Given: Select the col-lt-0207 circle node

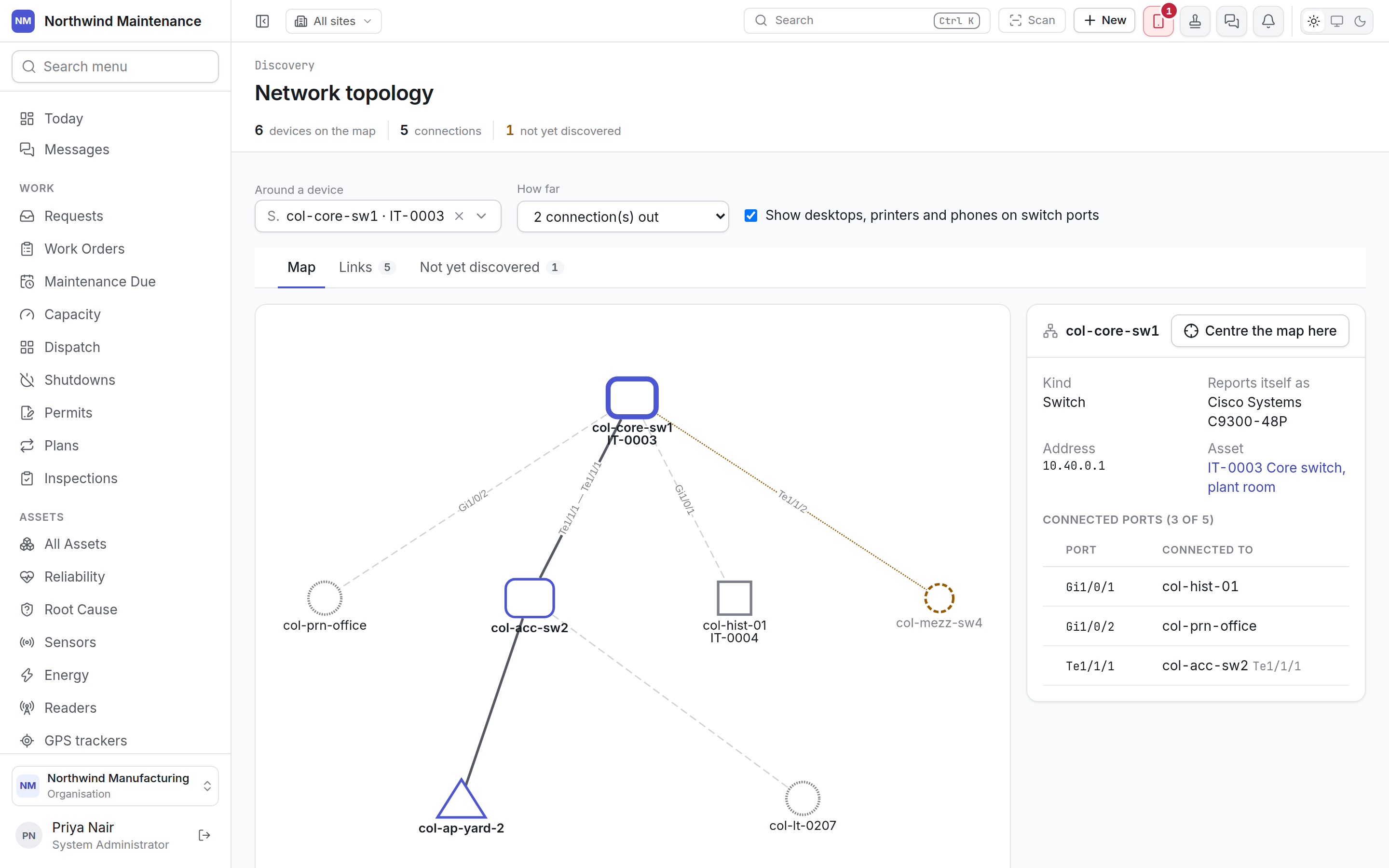Looking at the screenshot, I should tap(803, 798).
